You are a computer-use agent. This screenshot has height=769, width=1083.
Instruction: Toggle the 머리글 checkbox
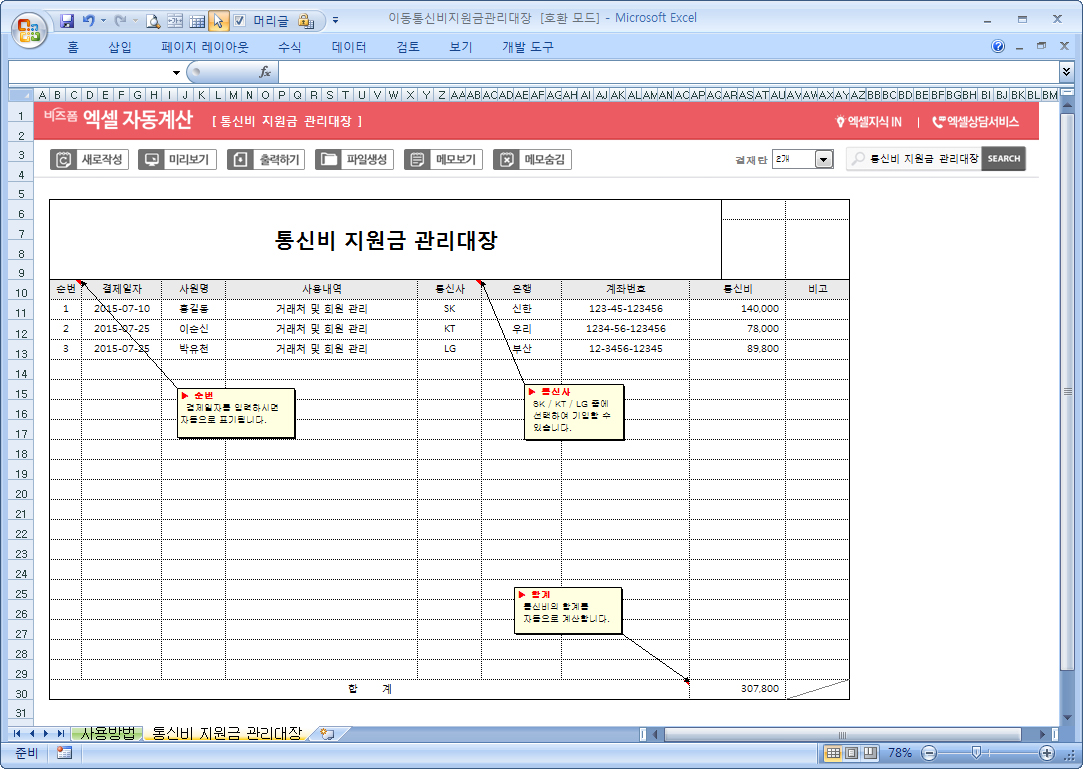pyautogui.click(x=240, y=21)
